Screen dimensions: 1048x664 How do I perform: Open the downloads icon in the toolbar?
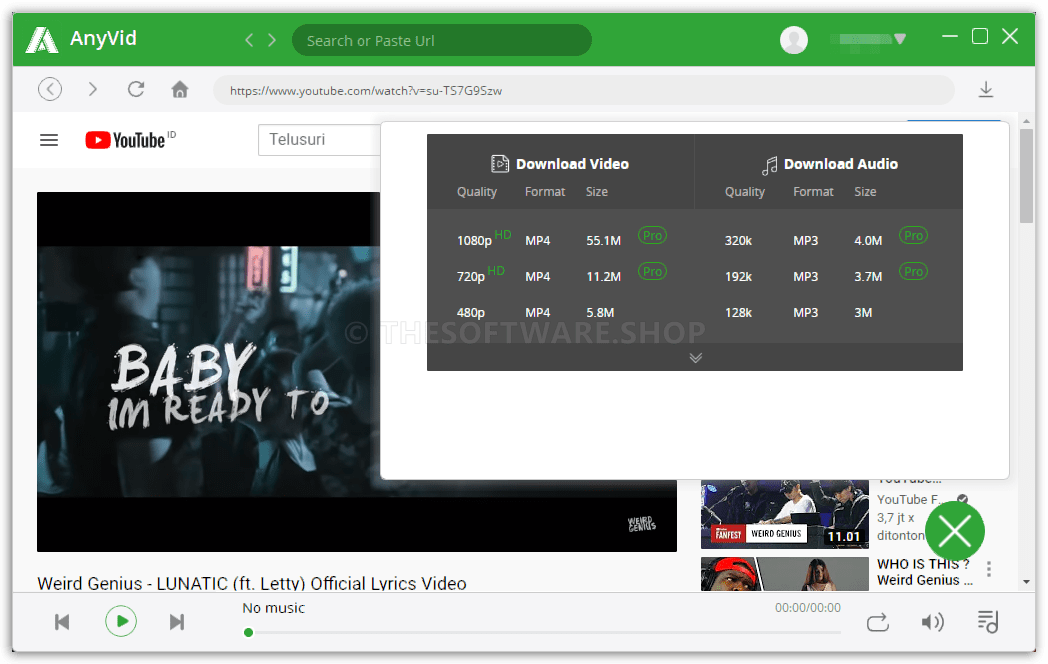click(986, 90)
